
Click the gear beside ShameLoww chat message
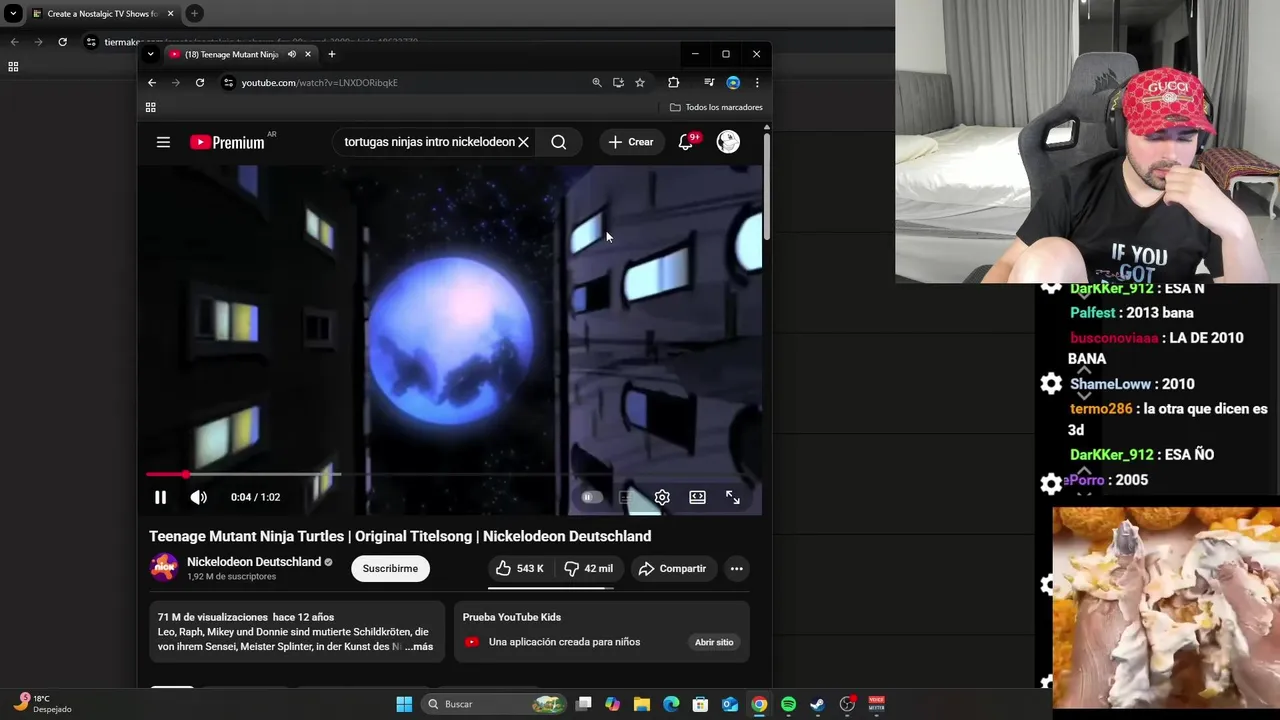(x=1051, y=384)
